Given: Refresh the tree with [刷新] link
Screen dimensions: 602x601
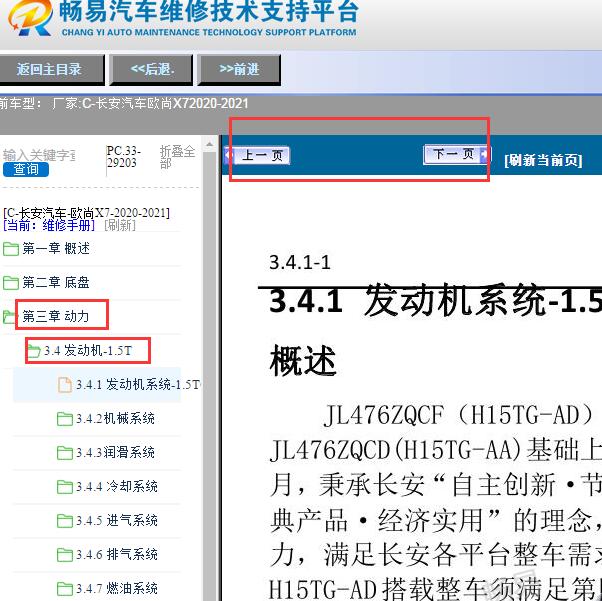Looking at the screenshot, I should [x=120, y=225].
